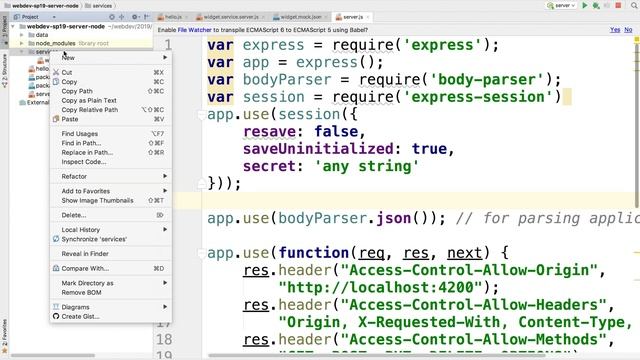
Task: Choose Cut from the context menu
Action: click(x=110, y=72)
